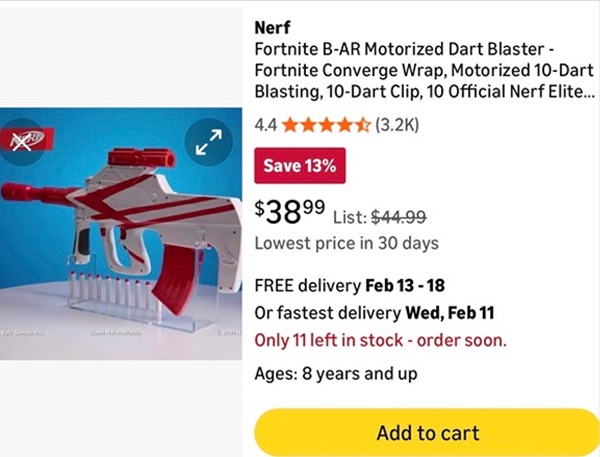This screenshot has width=600, height=457.
Task: Click the FREE delivery Feb 13 - 18 text
Action: [361, 283]
